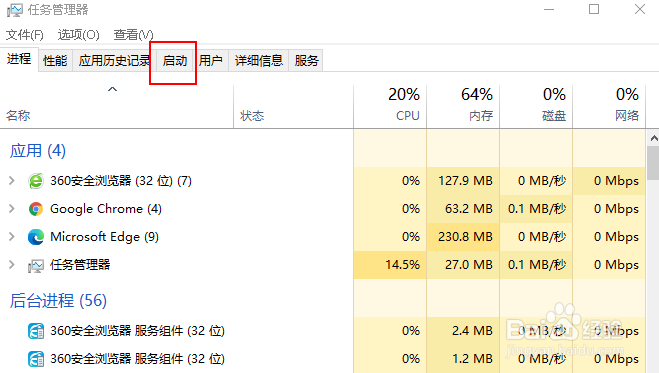
Task: Select the 应用 (4) group heading
Action: (x=38, y=151)
